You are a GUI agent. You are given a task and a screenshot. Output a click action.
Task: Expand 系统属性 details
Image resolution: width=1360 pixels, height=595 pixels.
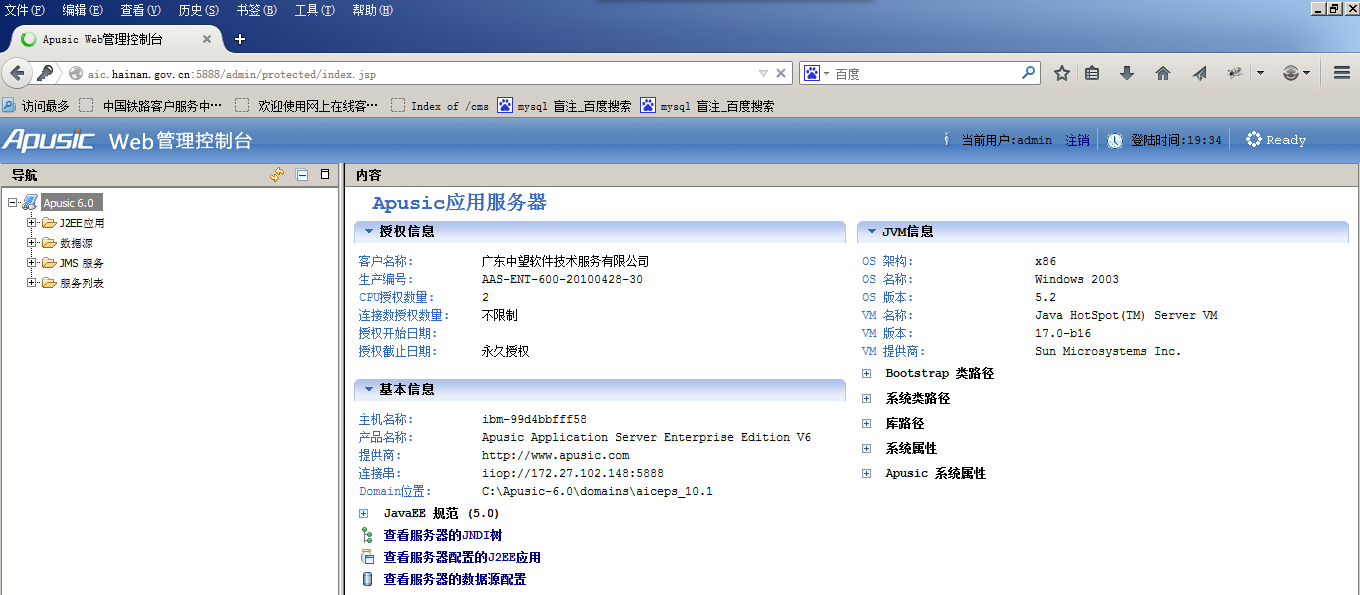867,449
